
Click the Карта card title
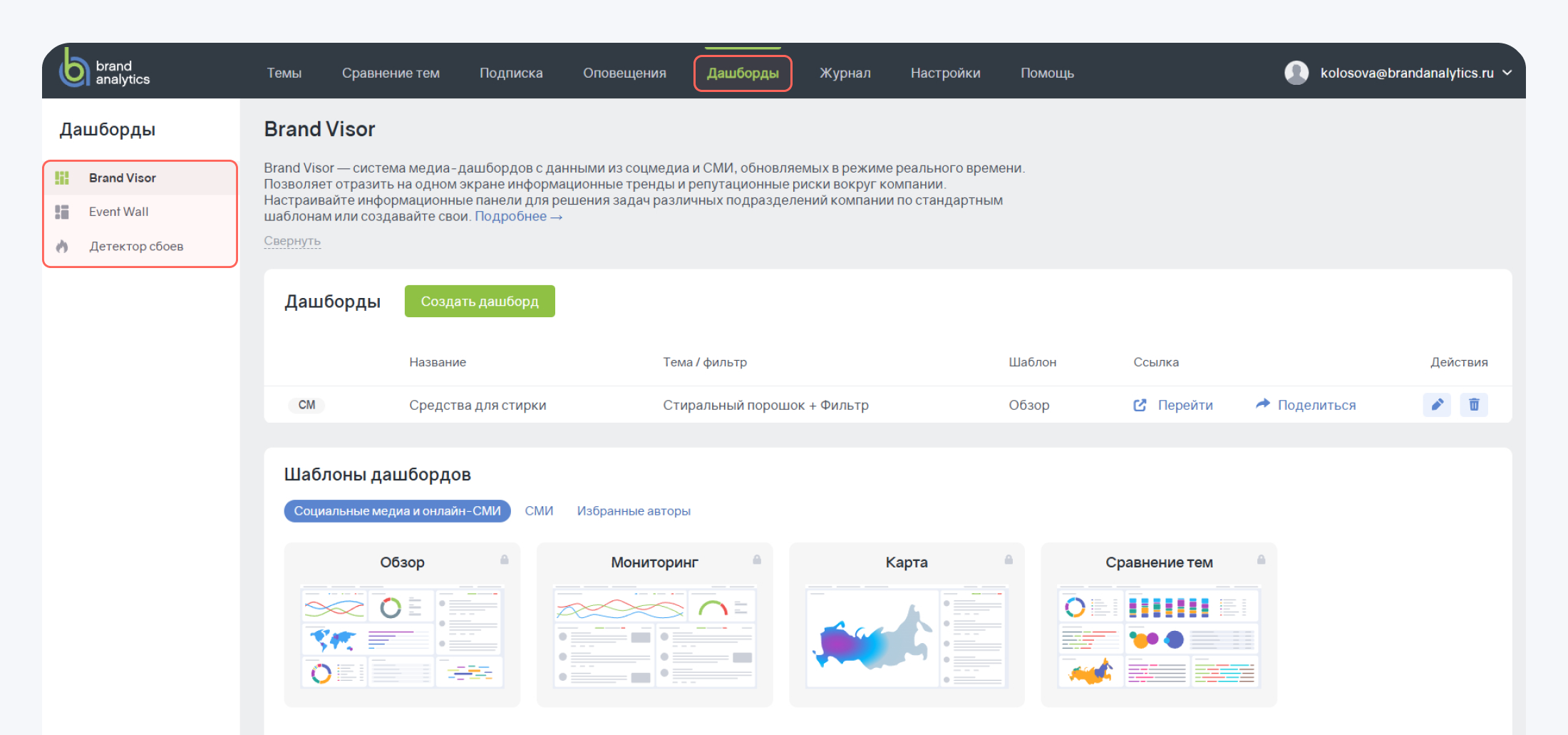[x=907, y=562]
